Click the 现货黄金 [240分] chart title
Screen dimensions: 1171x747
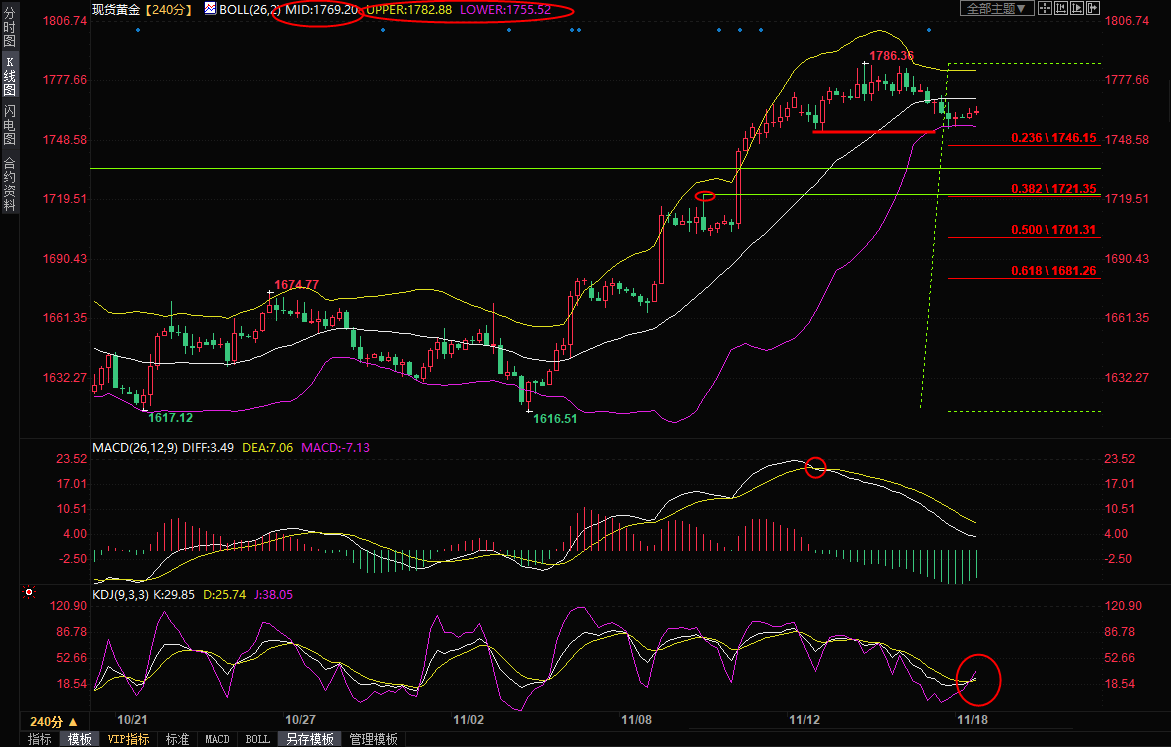[x=141, y=9]
